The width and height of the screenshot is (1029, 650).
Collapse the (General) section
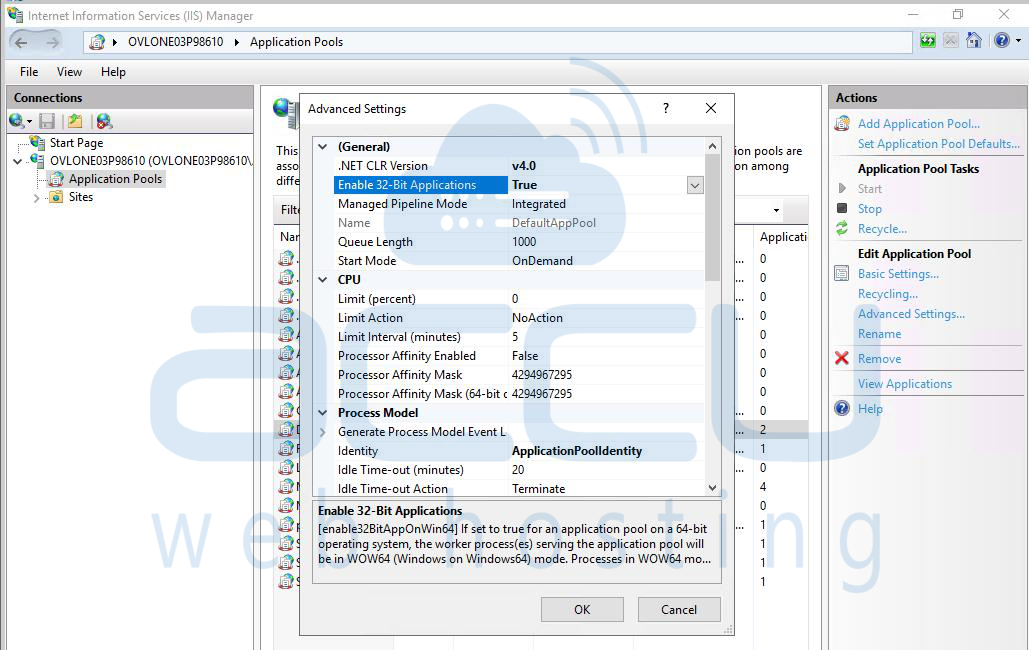point(323,147)
